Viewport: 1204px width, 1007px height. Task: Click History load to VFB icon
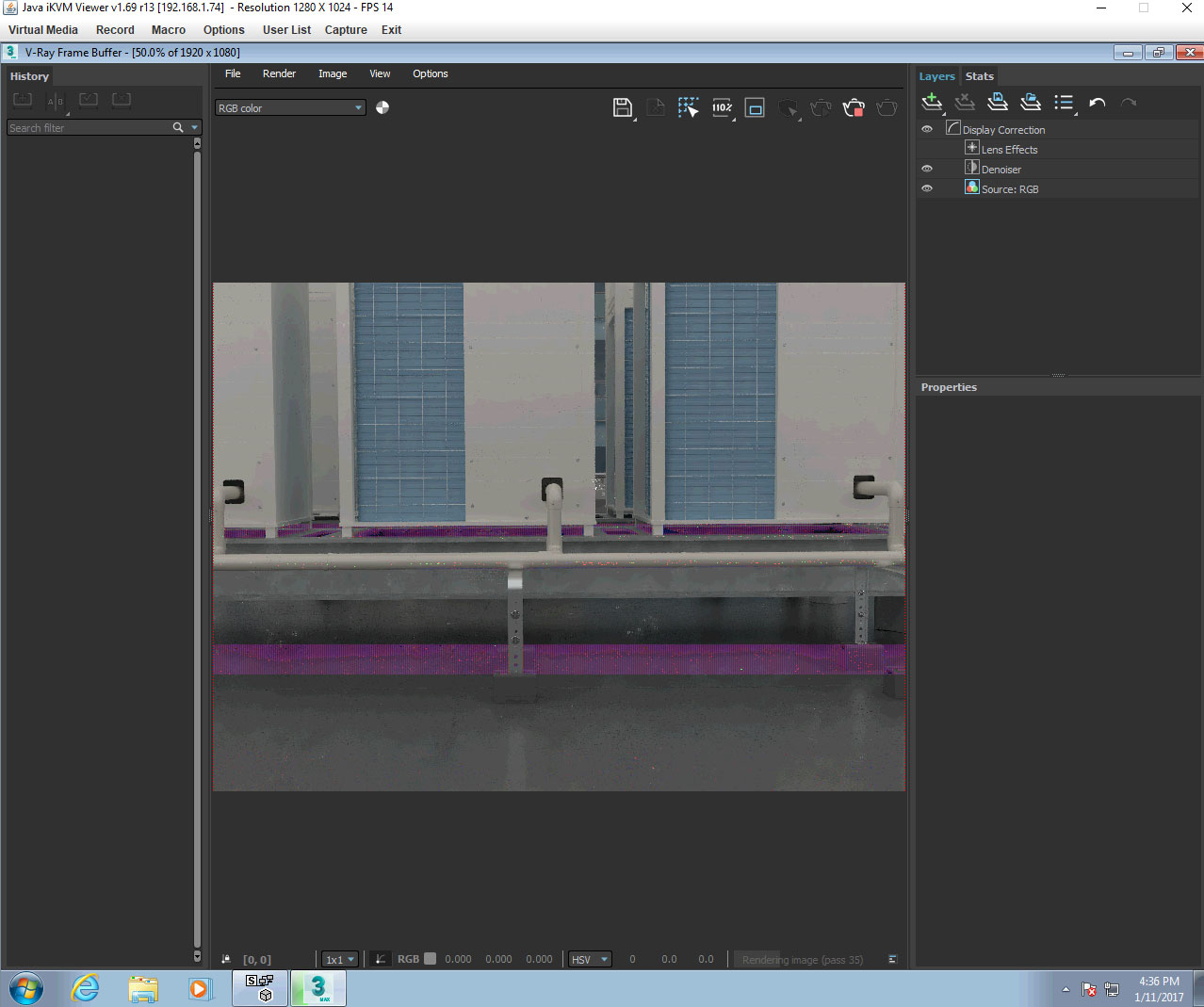[89, 100]
